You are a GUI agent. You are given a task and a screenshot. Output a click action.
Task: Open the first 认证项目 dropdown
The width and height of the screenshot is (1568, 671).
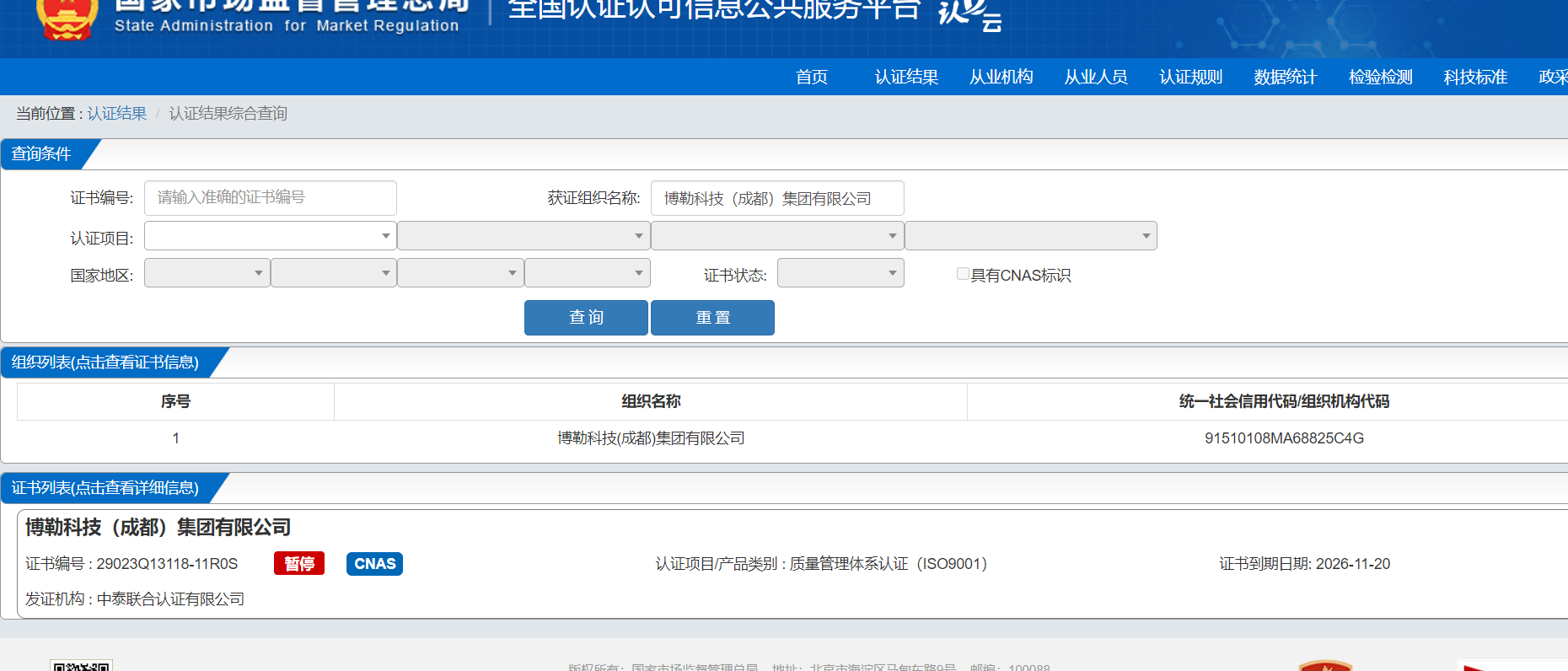tap(270, 236)
